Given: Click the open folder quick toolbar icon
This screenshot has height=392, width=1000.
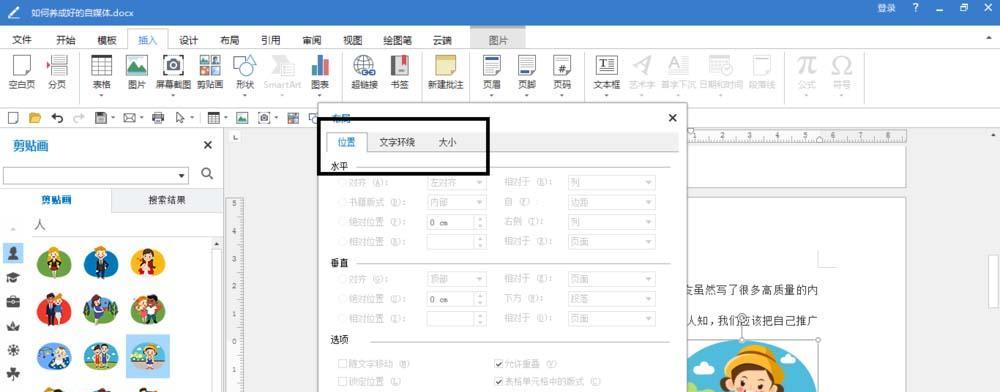Looking at the screenshot, I should point(35,117).
